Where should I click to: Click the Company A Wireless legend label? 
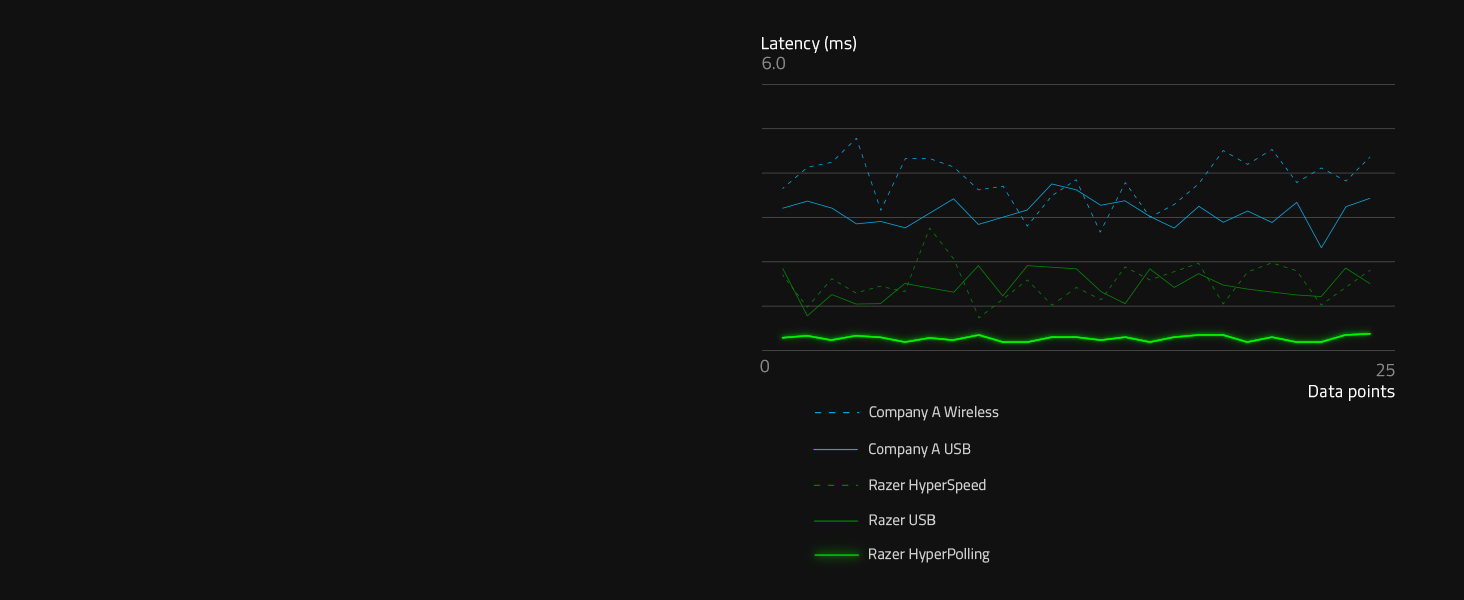point(933,412)
